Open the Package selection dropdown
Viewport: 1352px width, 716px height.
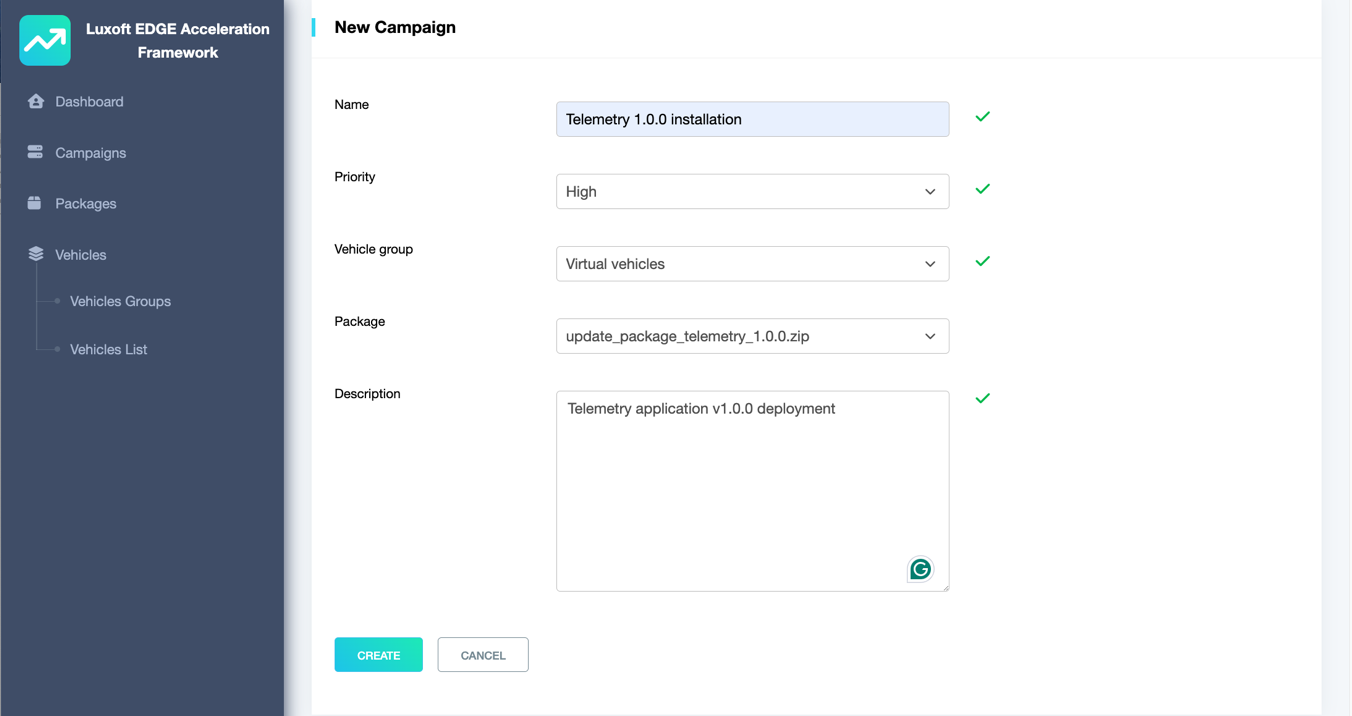pos(752,336)
